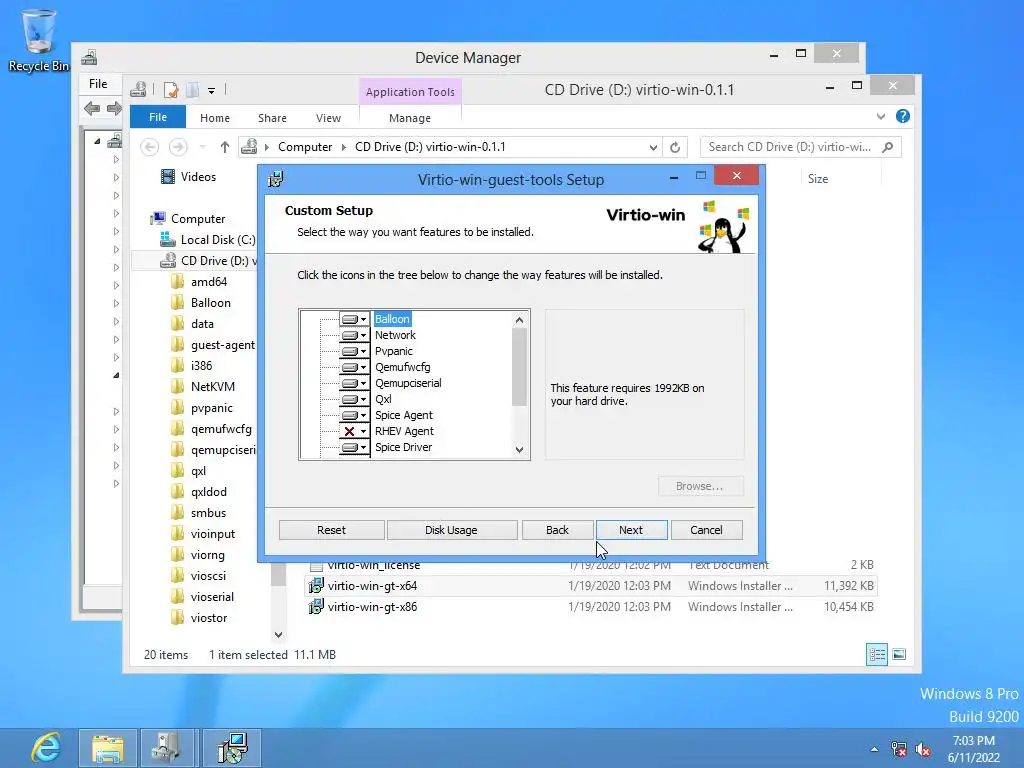Screen dimensions: 1024x768
Task: Open Network feature install-state dropdown
Action: pos(354,335)
